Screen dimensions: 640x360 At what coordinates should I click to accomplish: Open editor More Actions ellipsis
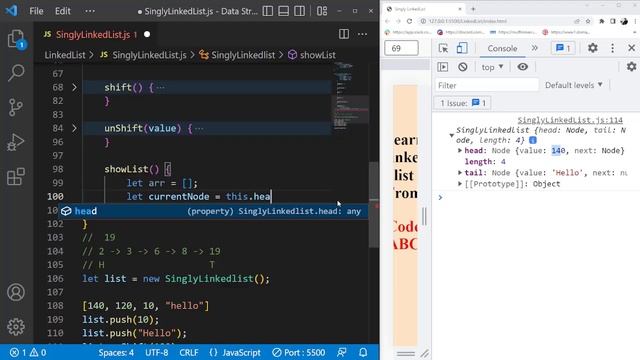pos(362,34)
